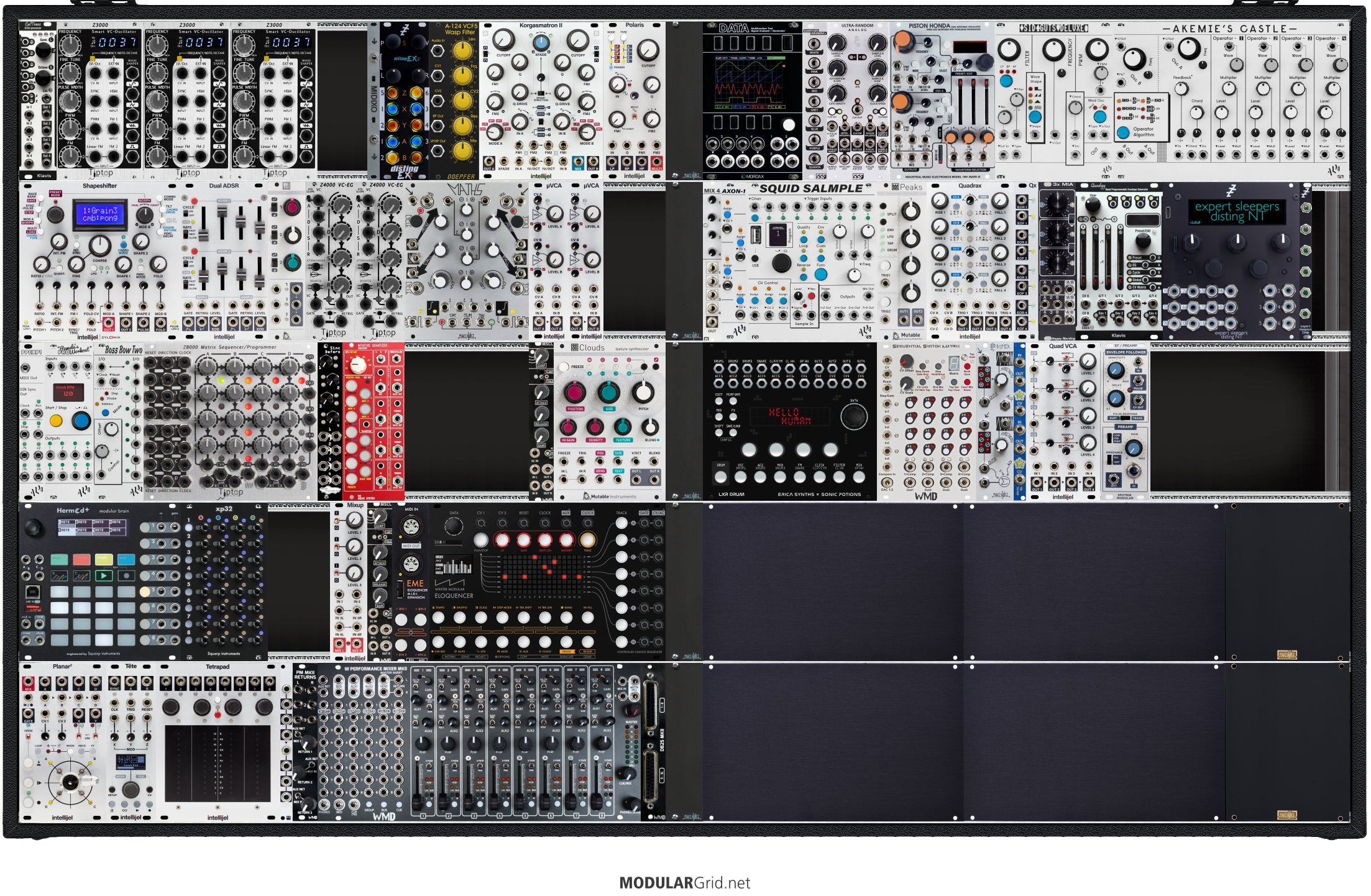
Task: Click the Polaris CUTOFF knob
Action: [648, 50]
